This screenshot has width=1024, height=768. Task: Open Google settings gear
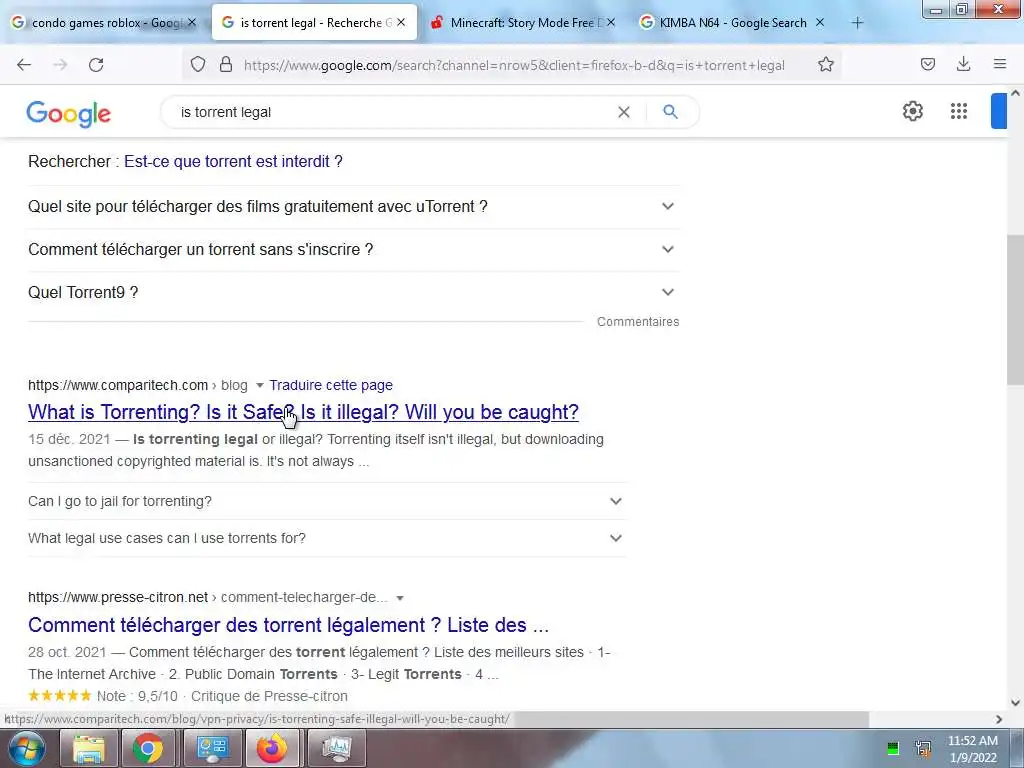(x=913, y=111)
